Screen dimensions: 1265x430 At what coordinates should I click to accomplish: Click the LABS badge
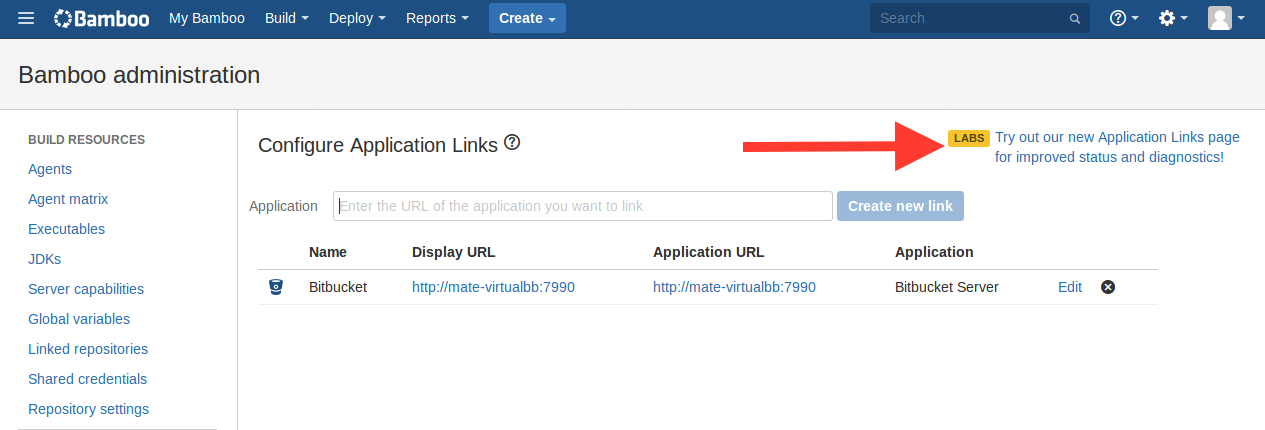point(968,138)
